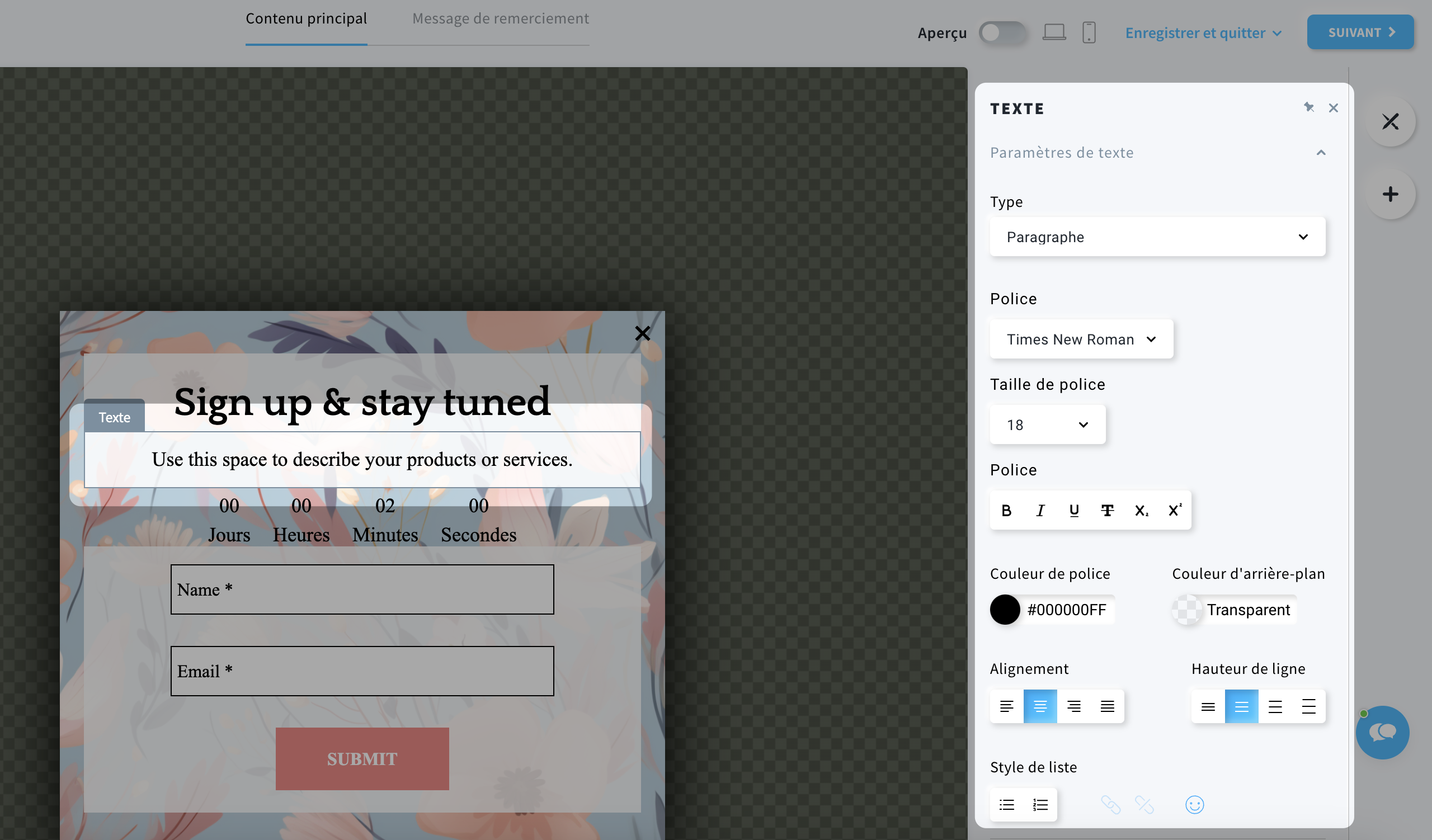1432x840 pixels.
Task: Click the ordered list style icon
Action: 1040,804
